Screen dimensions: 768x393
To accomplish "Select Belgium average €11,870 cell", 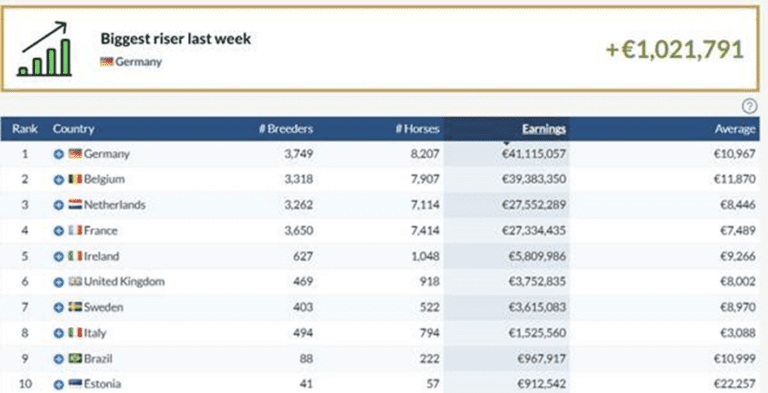I will pyautogui.click(x=735, y=180).
